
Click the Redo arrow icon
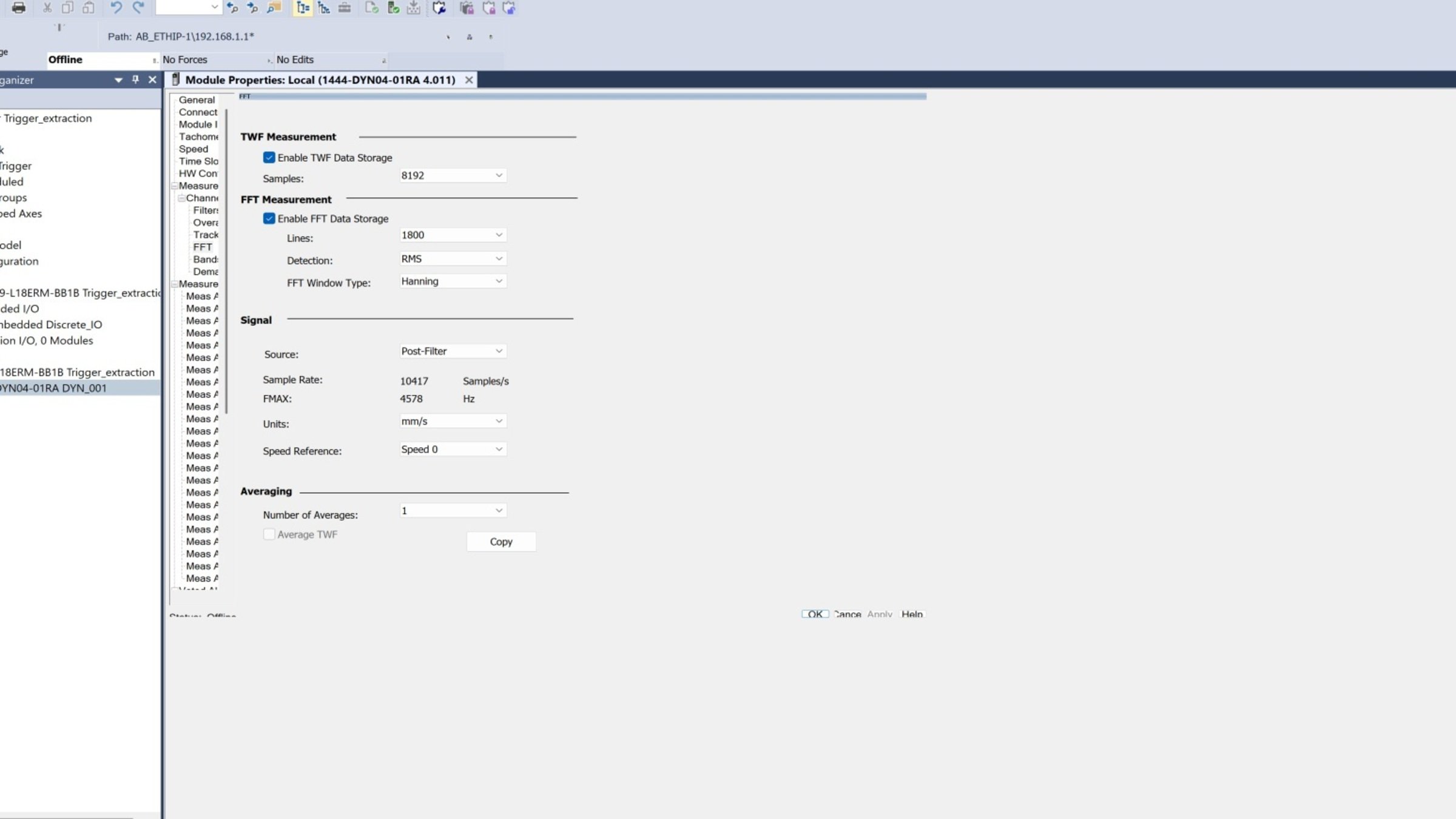138,8
